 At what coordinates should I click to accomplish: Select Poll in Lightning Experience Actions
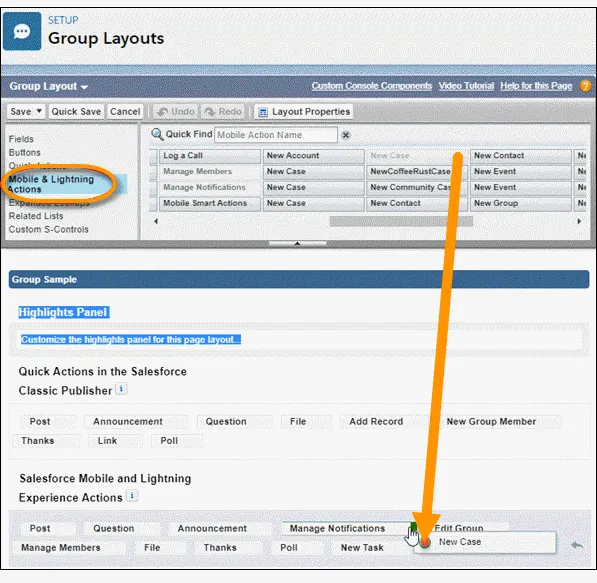pyautogui.click(x=297, y=548)
